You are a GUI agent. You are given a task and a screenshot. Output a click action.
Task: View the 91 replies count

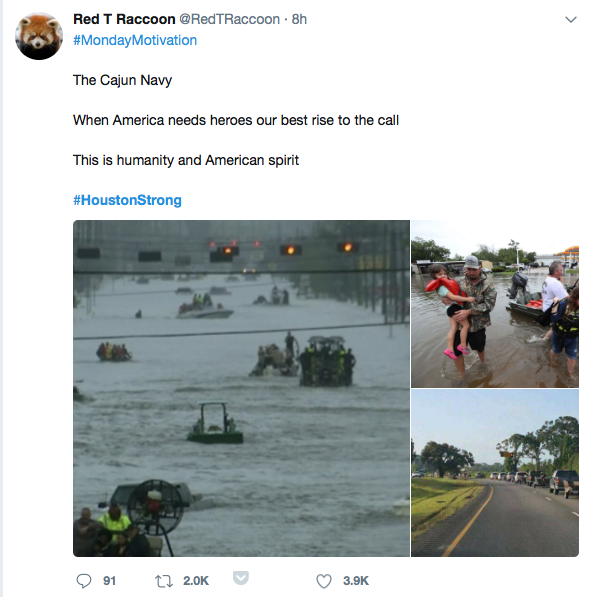pos(109,581)
